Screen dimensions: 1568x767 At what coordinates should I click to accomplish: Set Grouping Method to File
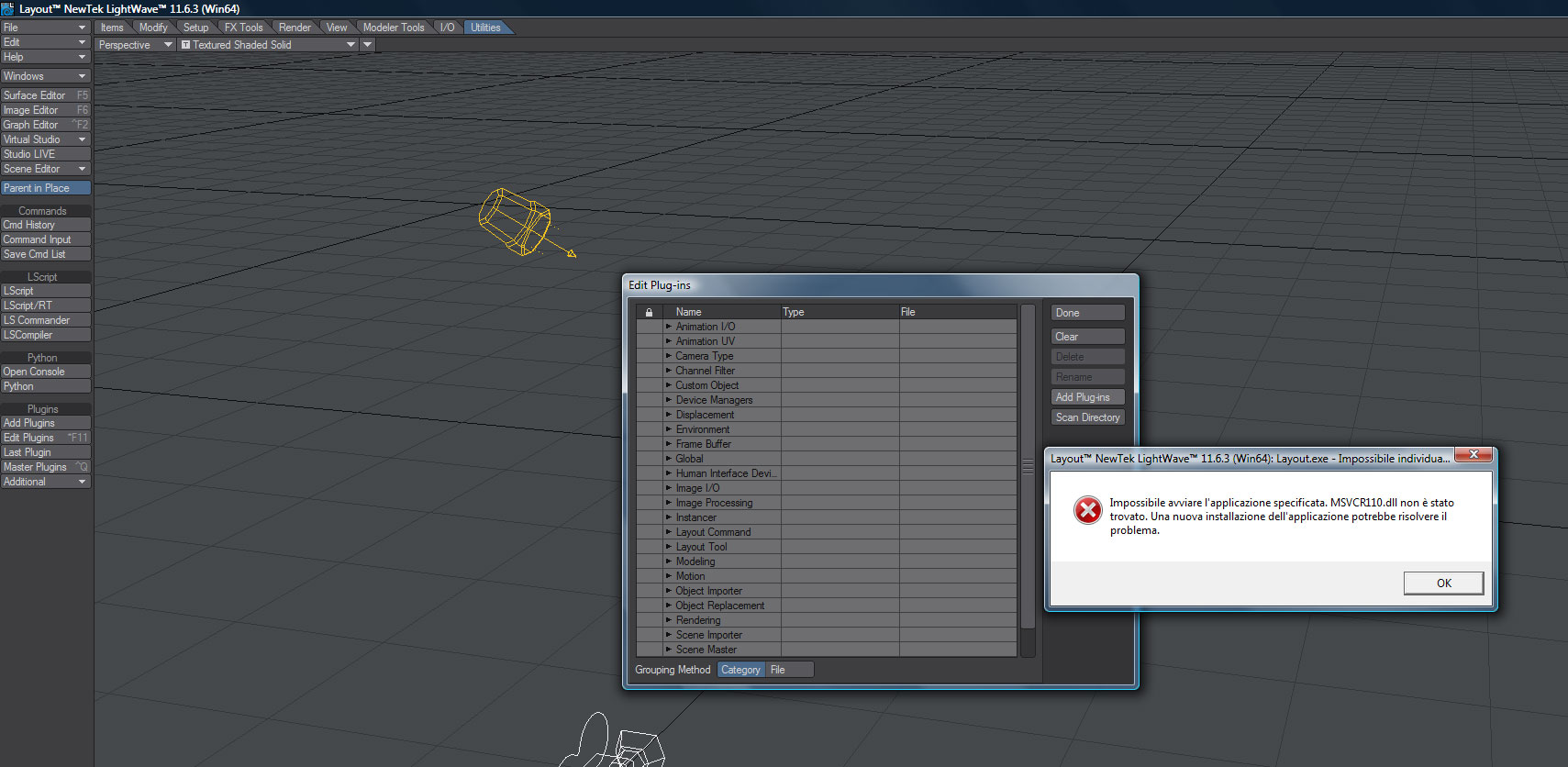coord(789,670)
